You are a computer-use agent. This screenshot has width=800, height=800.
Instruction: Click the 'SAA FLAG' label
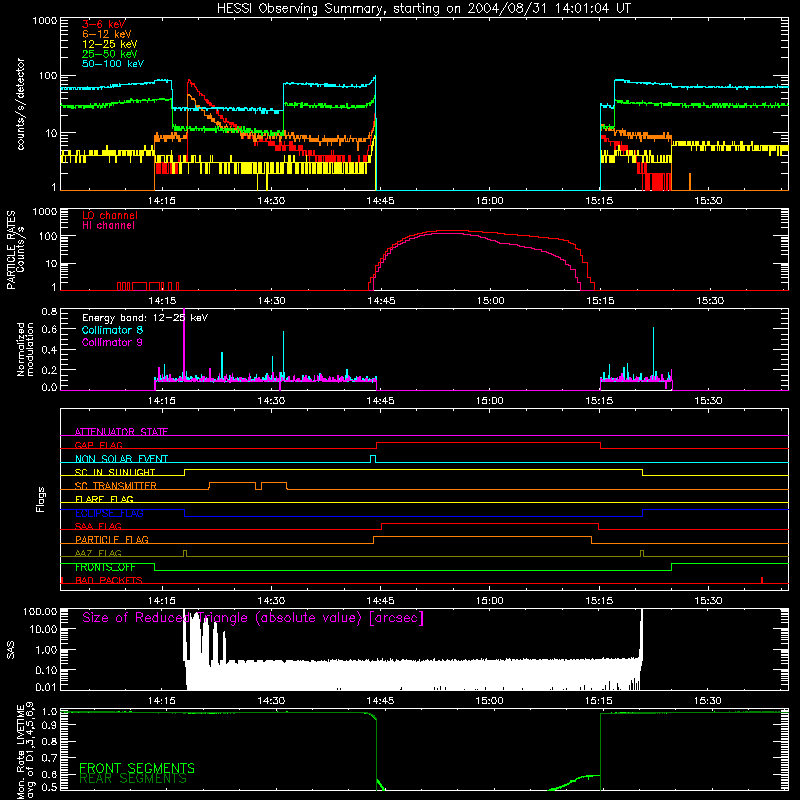point(98,526)
